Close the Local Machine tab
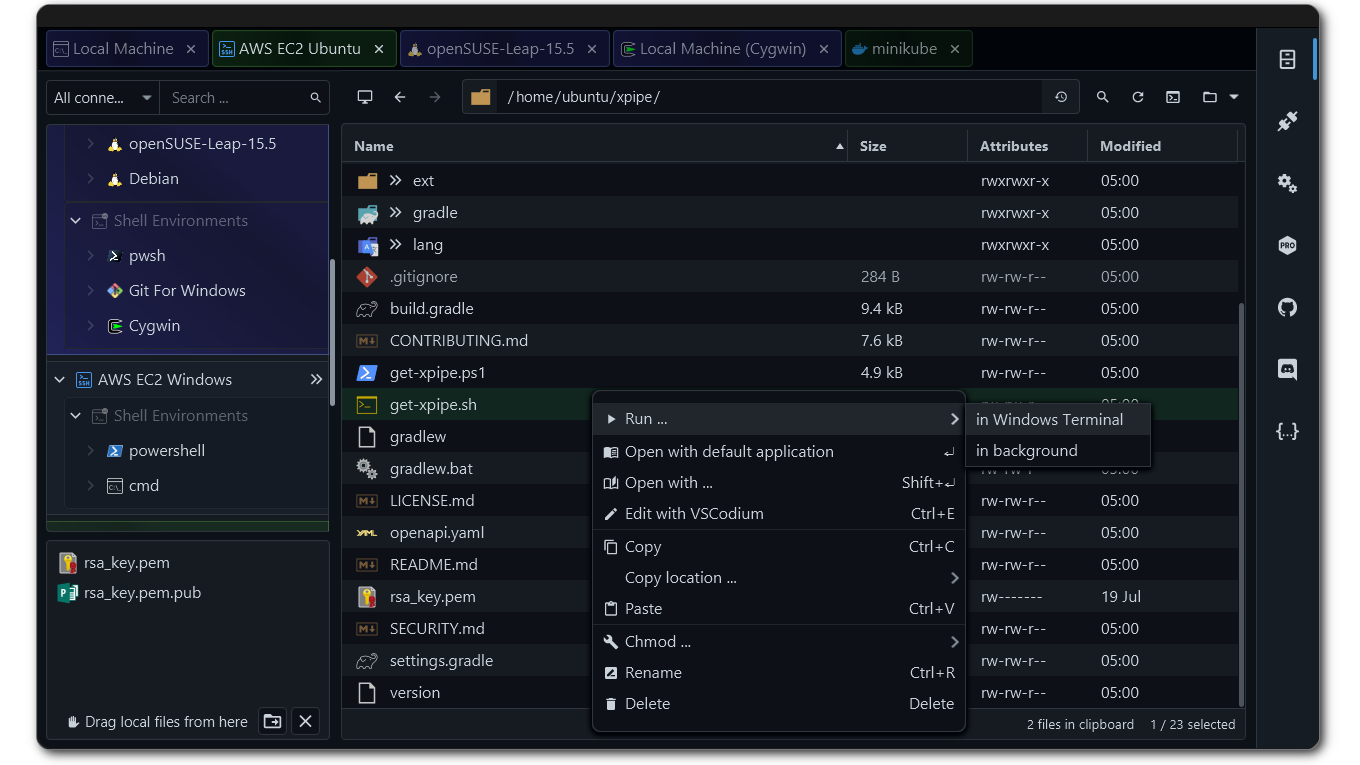The height and width of the screenshot is (765, 1360). click(x=191, y=49)
